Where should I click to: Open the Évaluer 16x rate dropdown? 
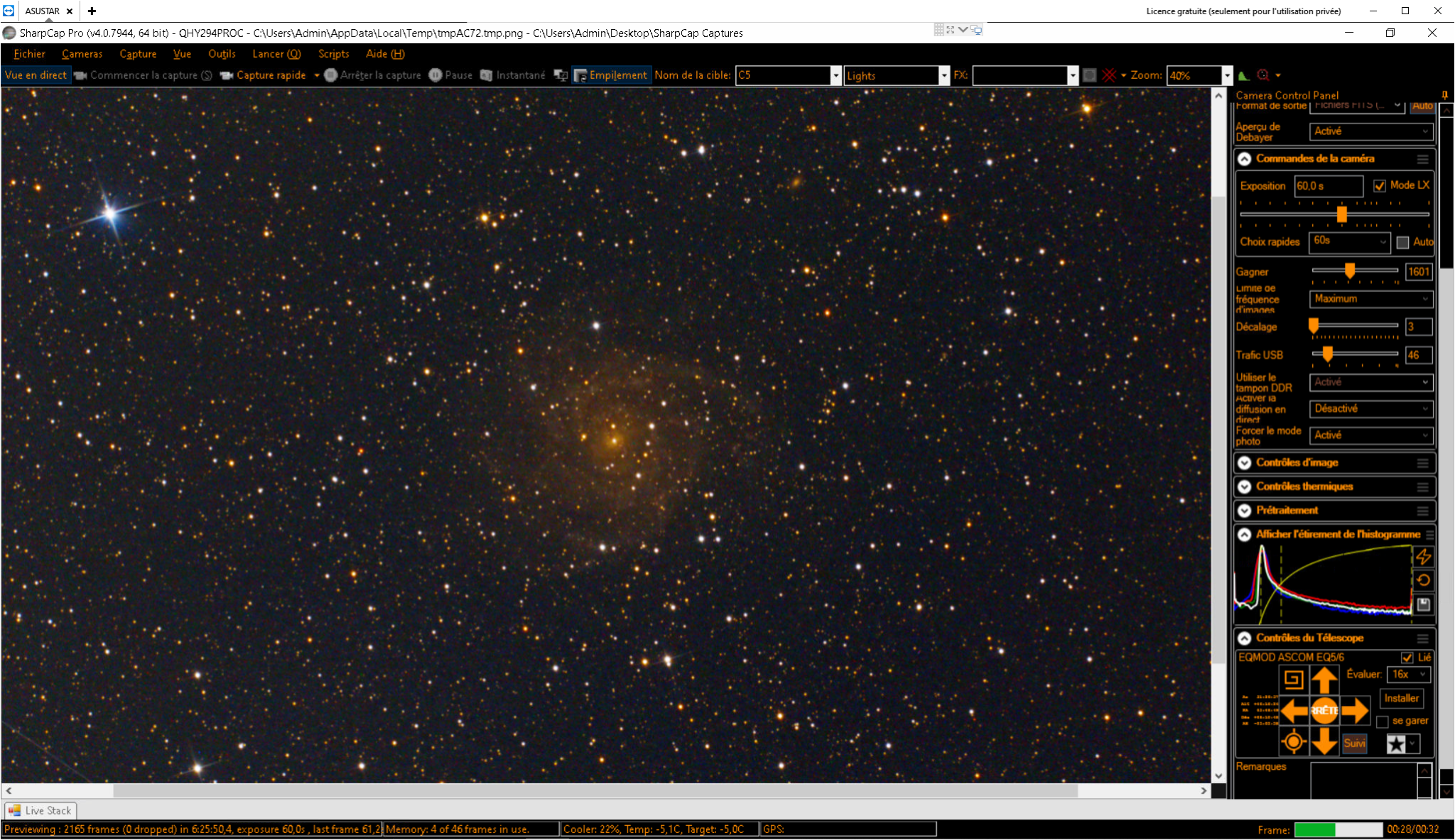coord(1408,675)
